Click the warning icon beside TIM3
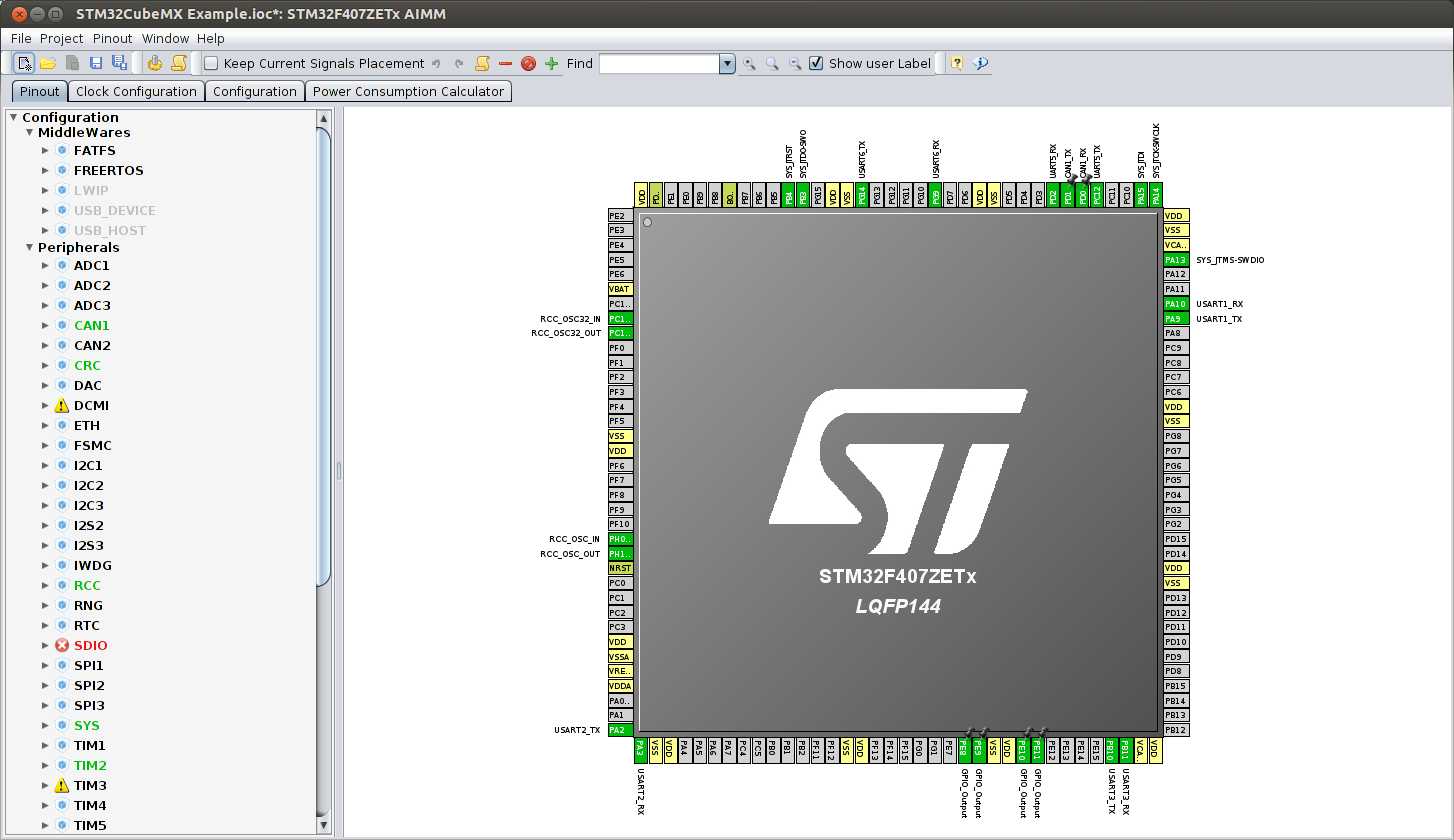 pos(62,785)
